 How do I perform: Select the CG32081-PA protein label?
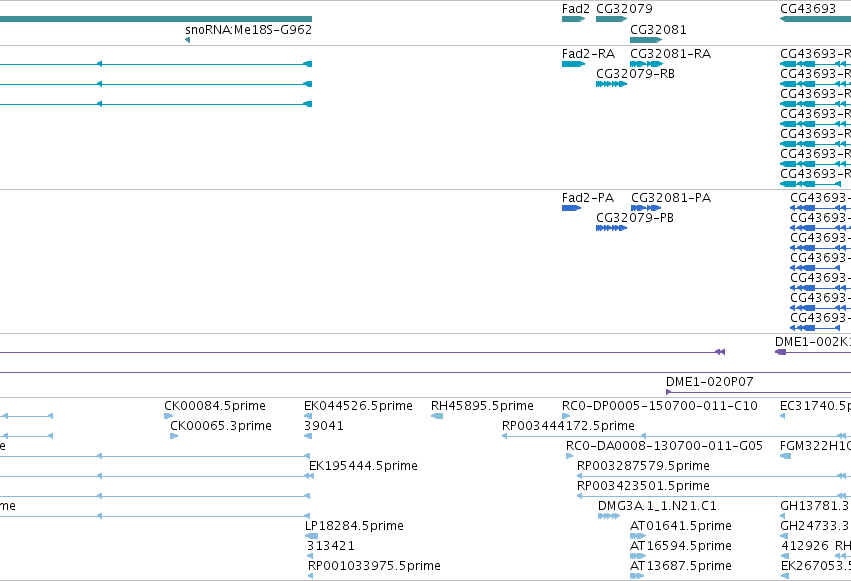pos(671,198)
